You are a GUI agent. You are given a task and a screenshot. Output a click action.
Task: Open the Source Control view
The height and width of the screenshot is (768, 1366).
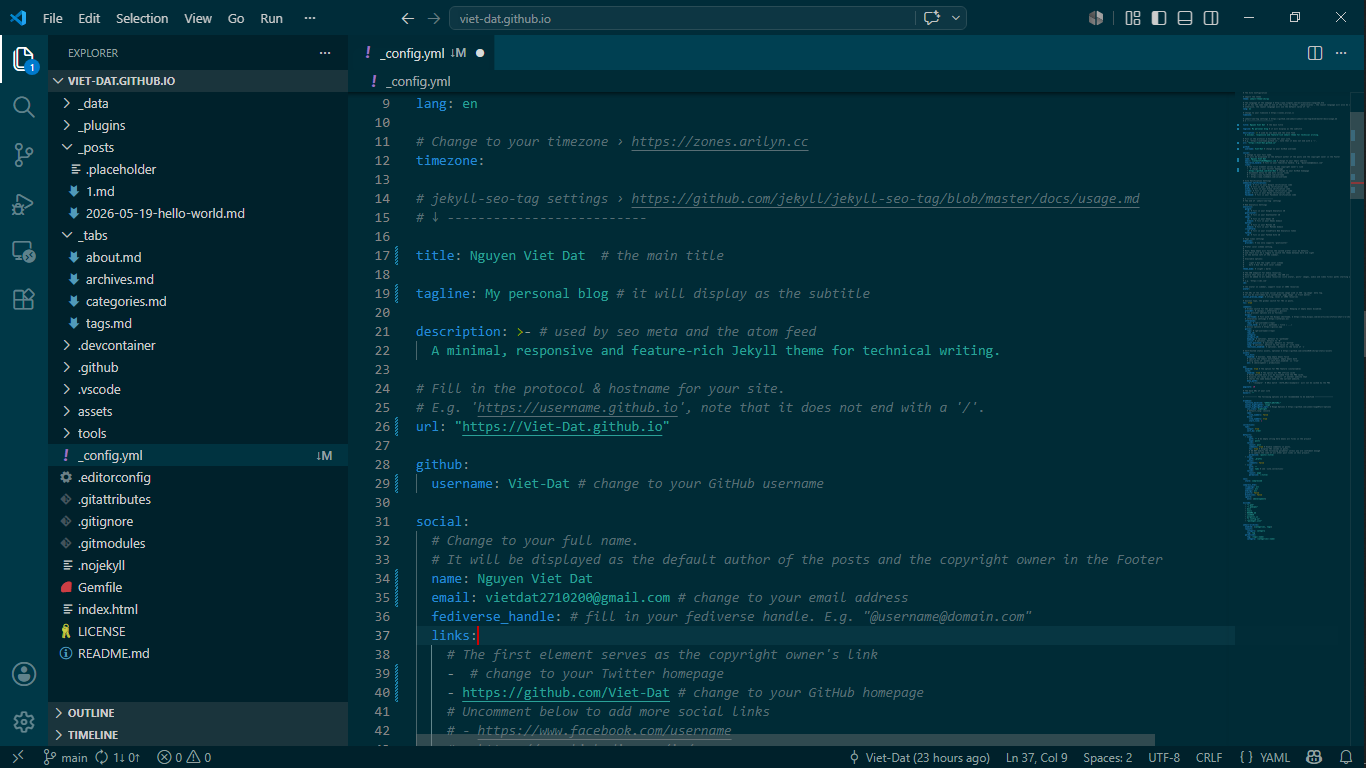click(x=24, y=154)
